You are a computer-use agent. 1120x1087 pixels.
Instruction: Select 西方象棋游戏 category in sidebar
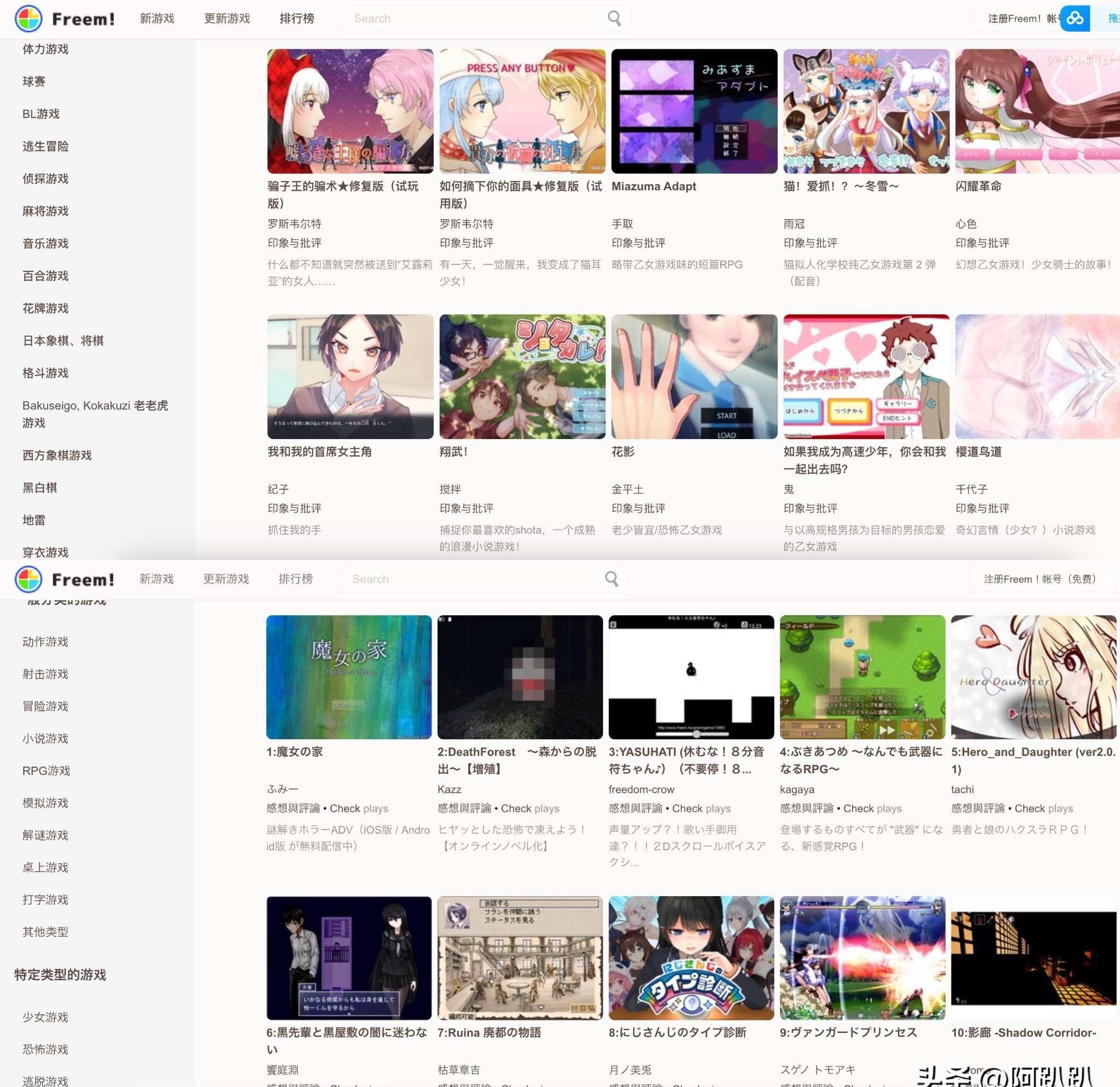pyautogui.click(x=56, y=455)
